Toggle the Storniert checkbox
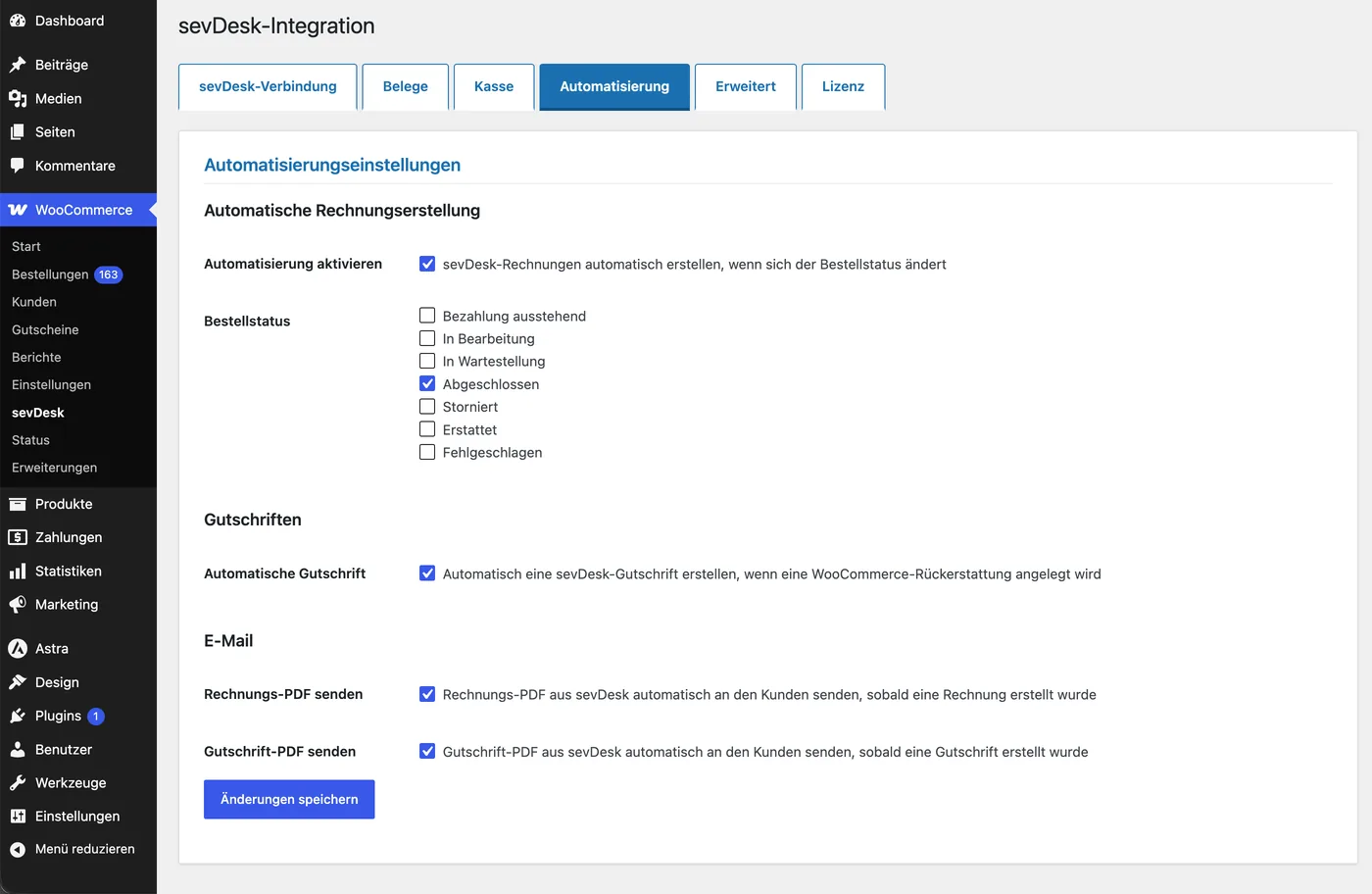The height and width of the screenshot is (894, 1372). click(x=427, y=406)
